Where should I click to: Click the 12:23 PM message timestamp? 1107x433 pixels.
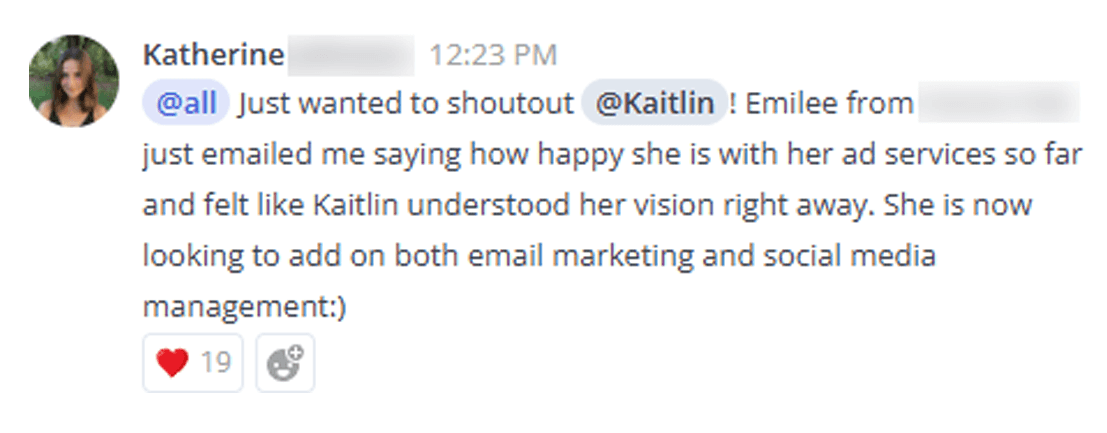tap(493, 54)
